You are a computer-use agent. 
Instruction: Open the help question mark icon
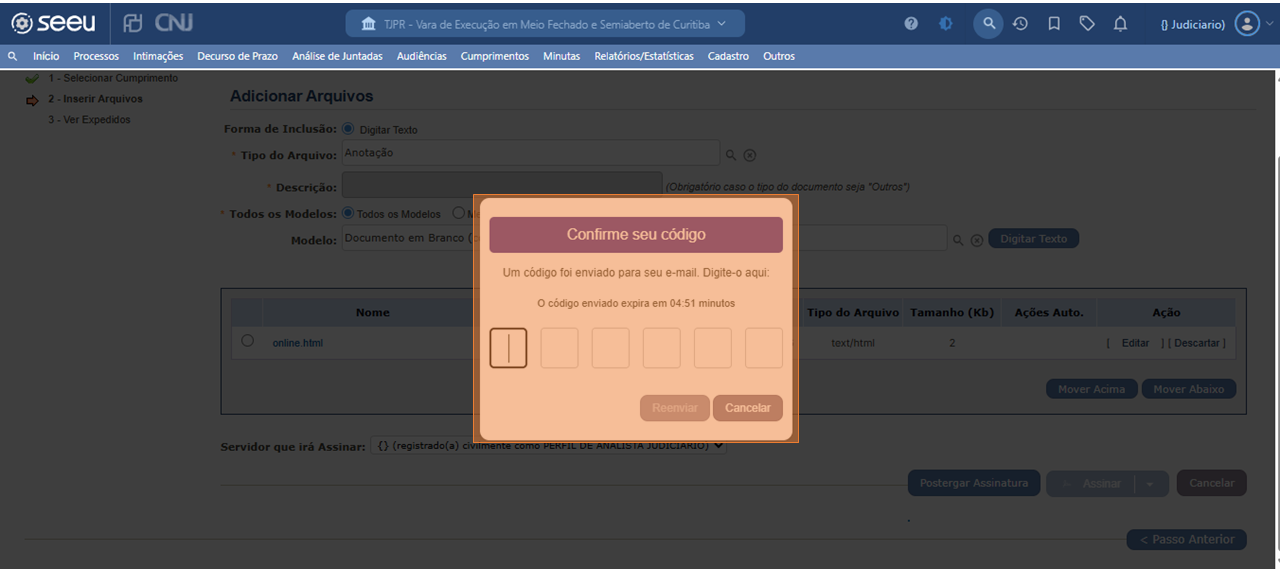(911, 24)
